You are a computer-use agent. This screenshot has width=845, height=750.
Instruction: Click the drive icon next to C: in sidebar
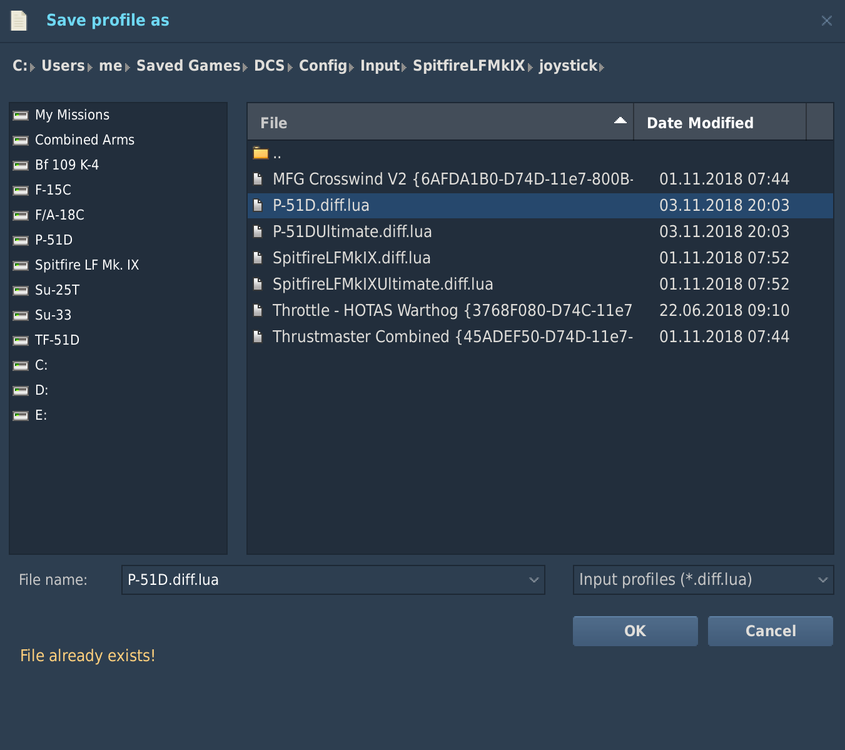pyautogui.click(x=19, y=365)
